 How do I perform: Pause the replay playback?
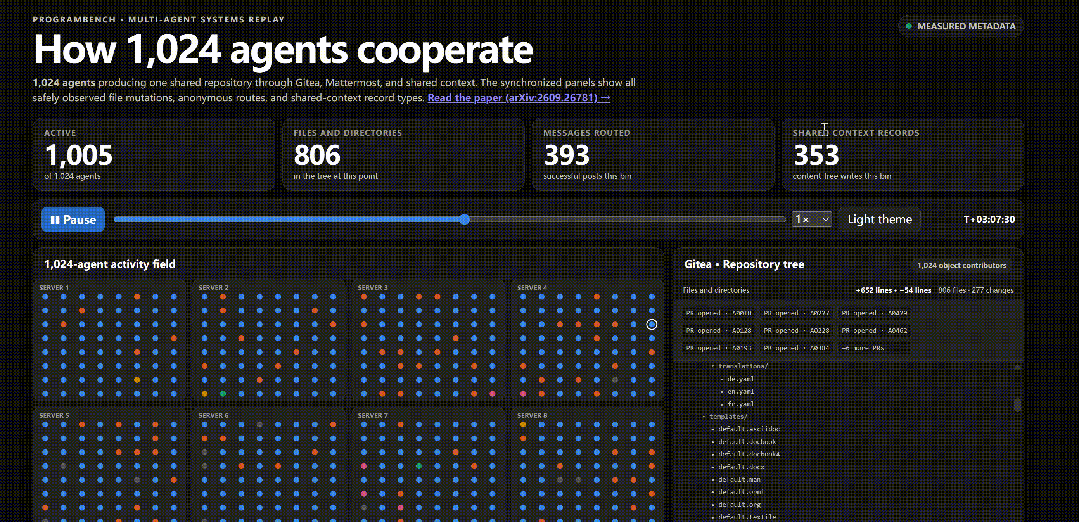[73, 220]
